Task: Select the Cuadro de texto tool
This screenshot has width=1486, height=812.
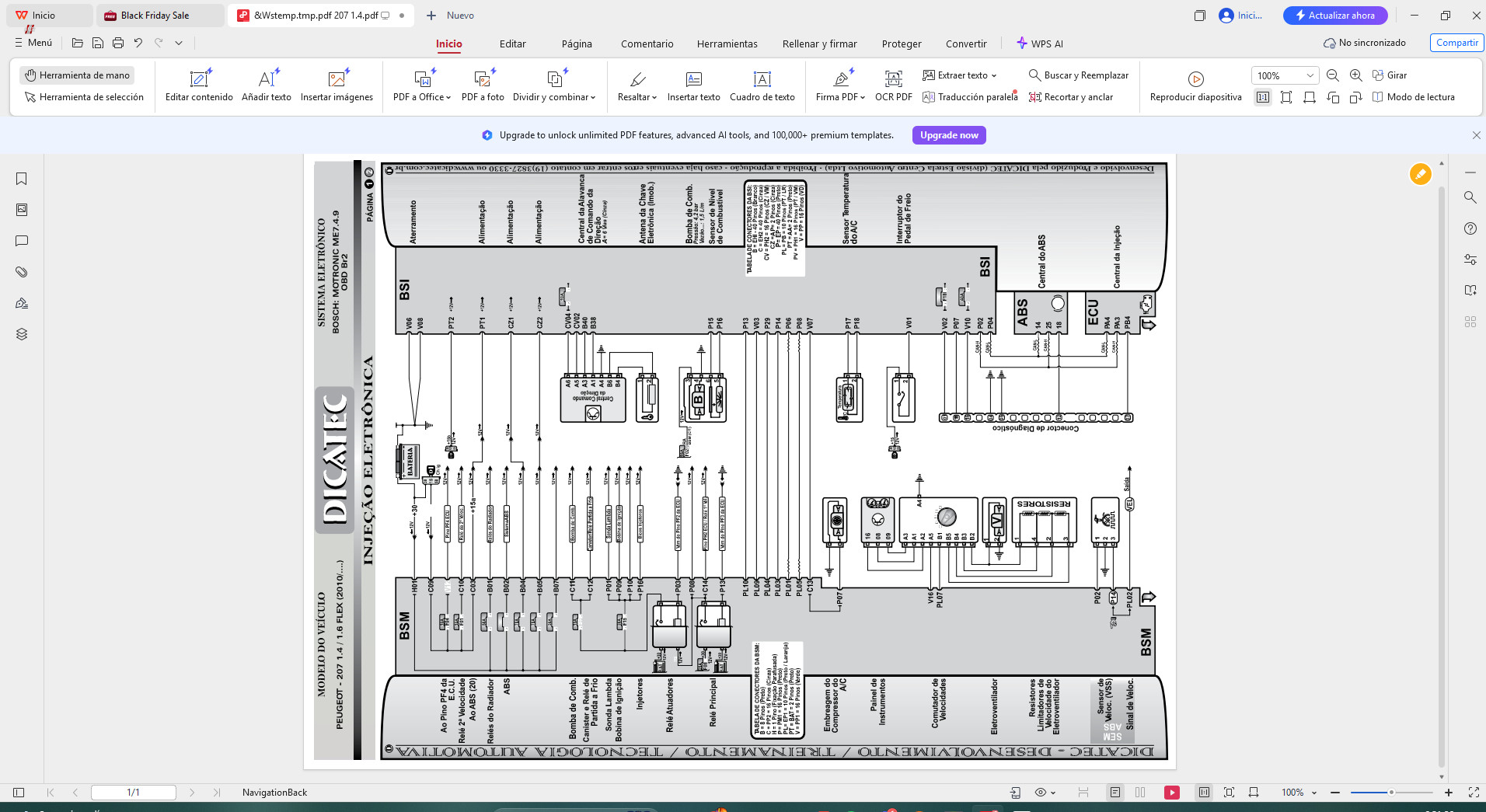Action: coord(762,85)
